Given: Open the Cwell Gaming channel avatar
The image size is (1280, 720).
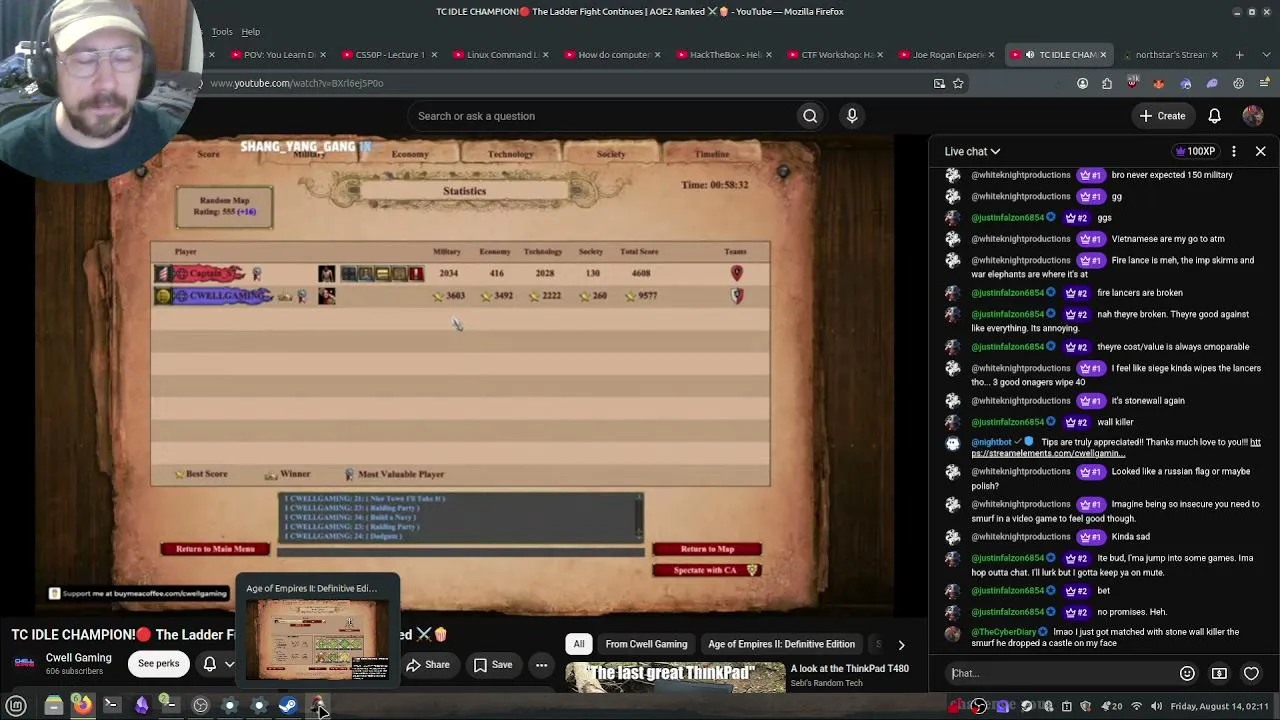Looking at the screenshot, I should [24, 664].
